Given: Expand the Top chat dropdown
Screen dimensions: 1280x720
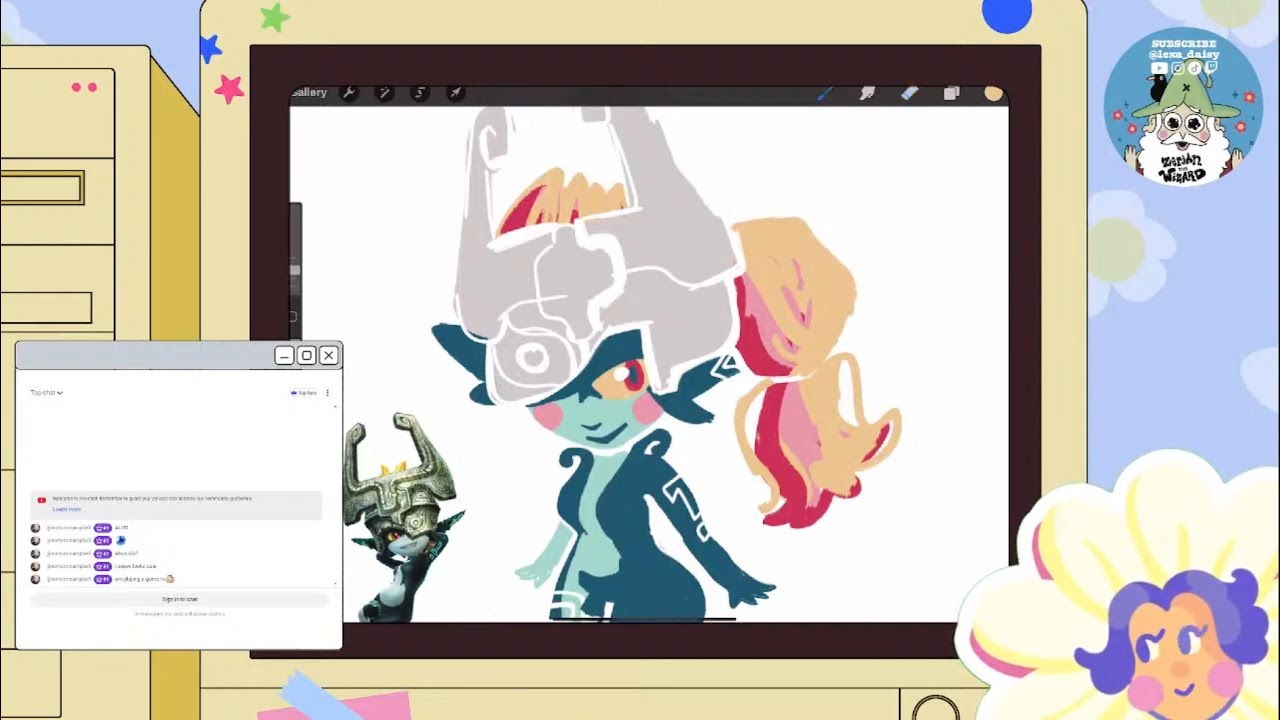Looking at the screenshot, I should coord(46,393).
